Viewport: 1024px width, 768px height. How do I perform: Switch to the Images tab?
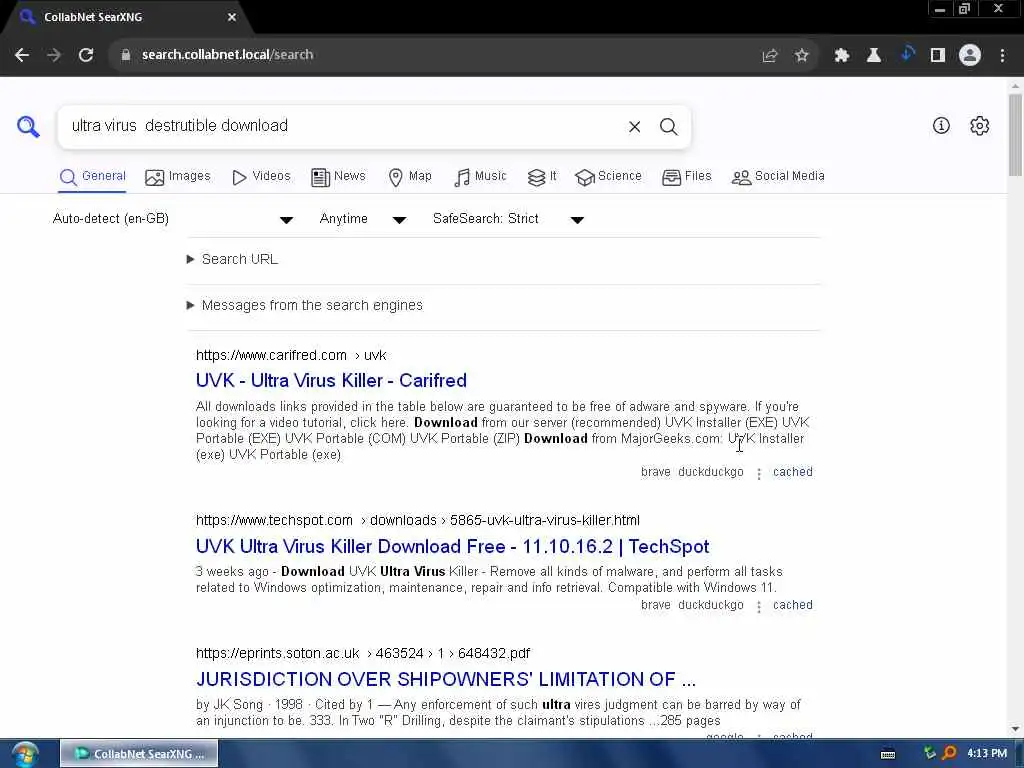coord(178,176)
